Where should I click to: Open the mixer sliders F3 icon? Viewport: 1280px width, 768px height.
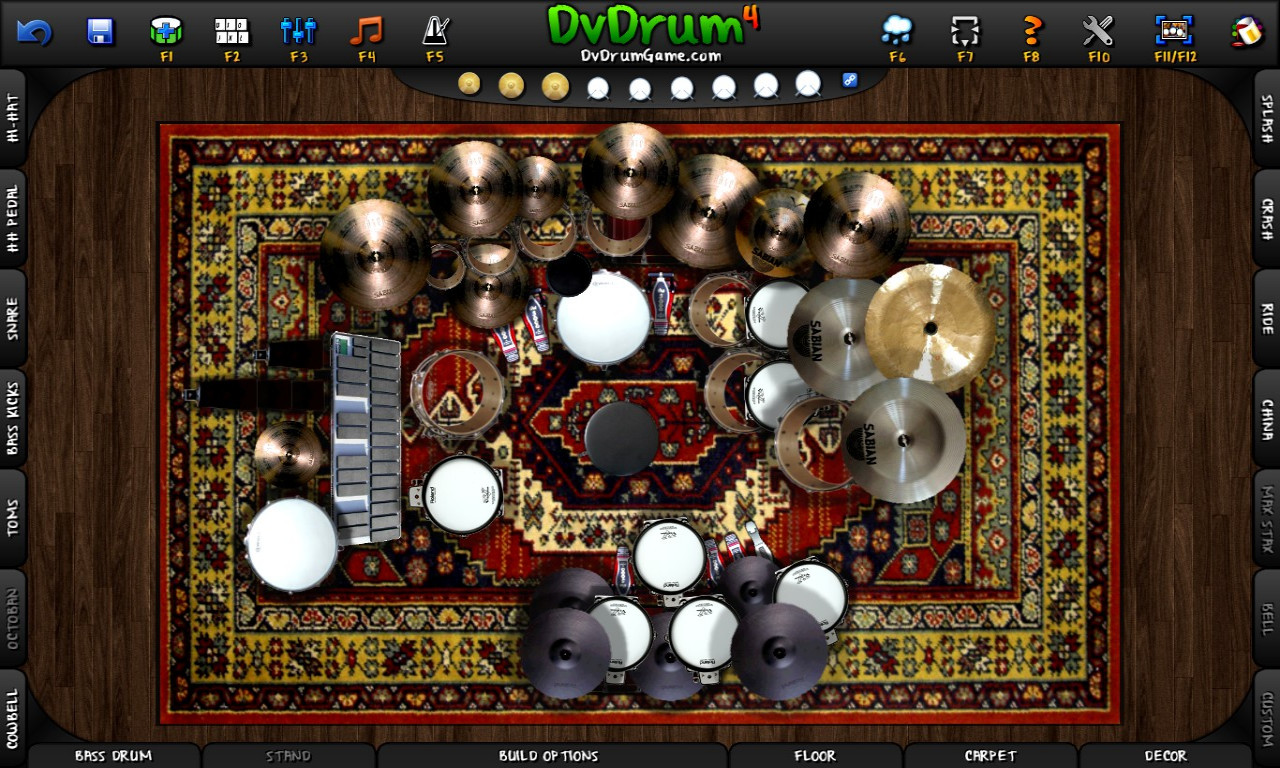298,32
